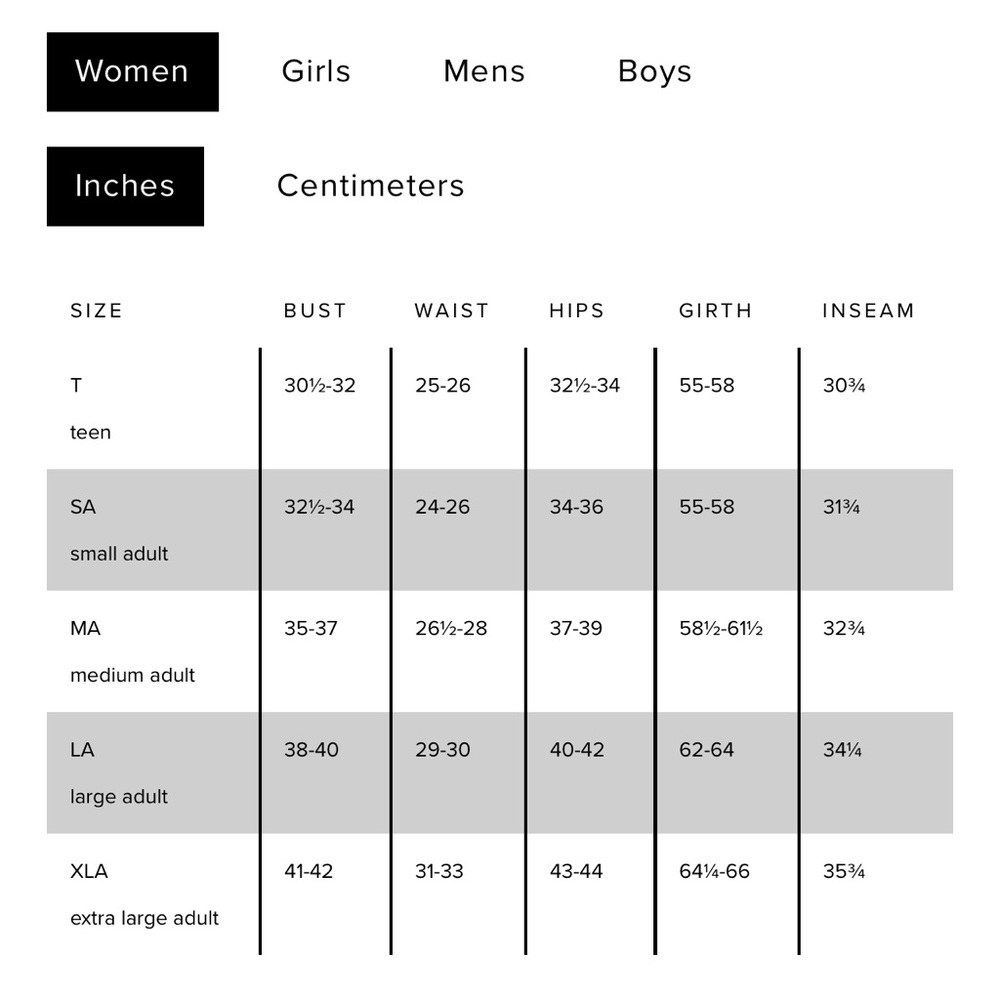Click the LA inseam value 34¼
1000x1000 pixels.
click(x=842, y=749)
